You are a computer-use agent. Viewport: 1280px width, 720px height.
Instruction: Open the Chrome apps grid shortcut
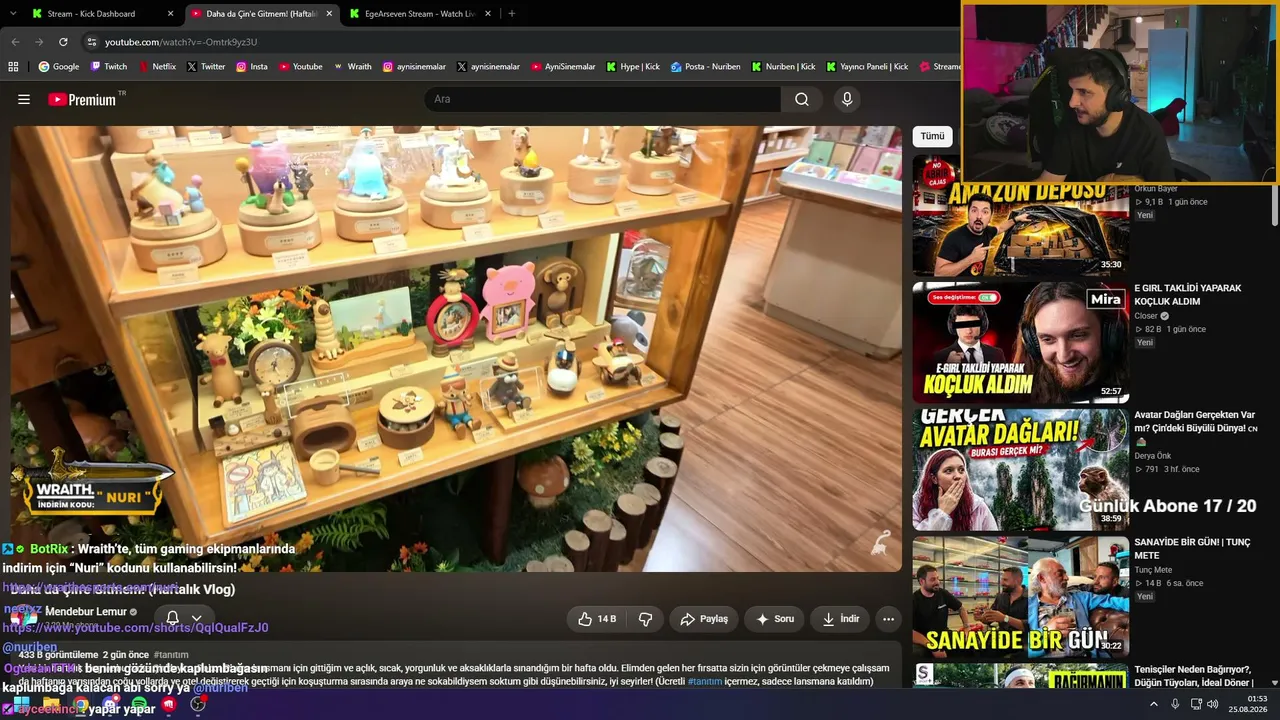(13, 67)
